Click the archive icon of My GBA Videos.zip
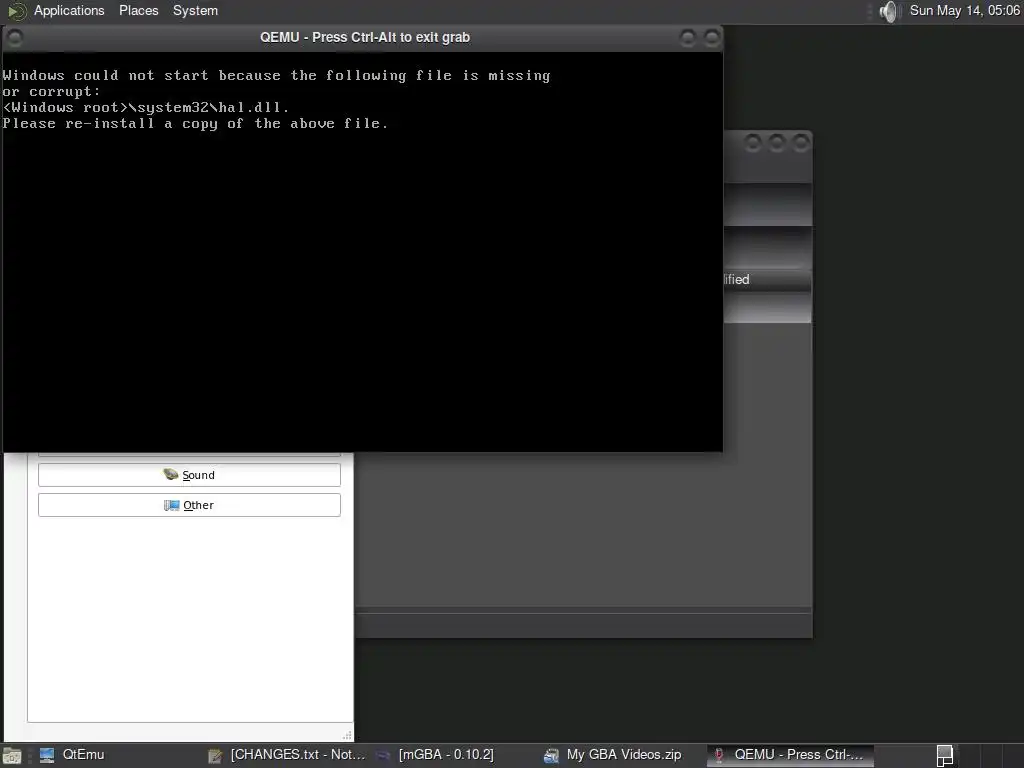 tap(551, 756)
